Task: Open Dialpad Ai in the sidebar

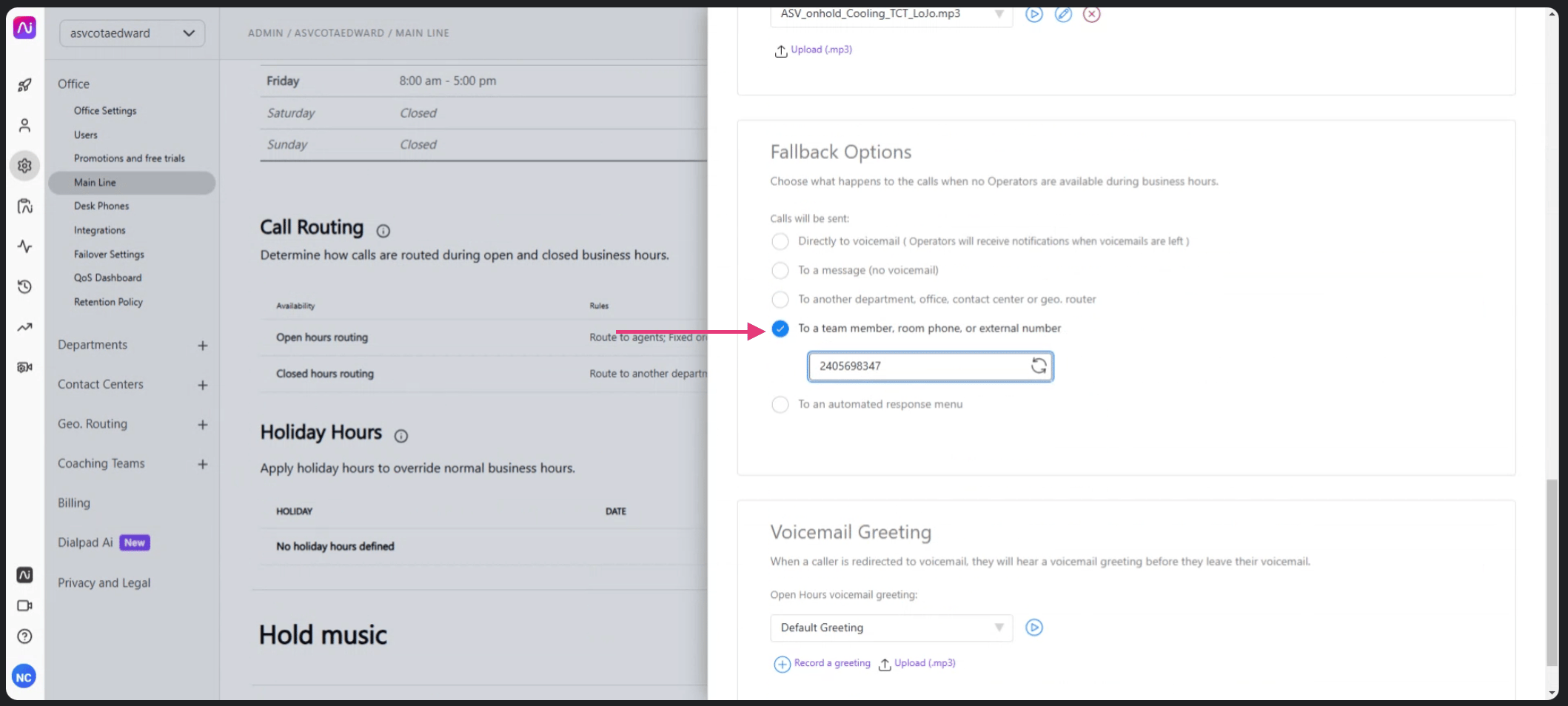Action: pos(104,542)
